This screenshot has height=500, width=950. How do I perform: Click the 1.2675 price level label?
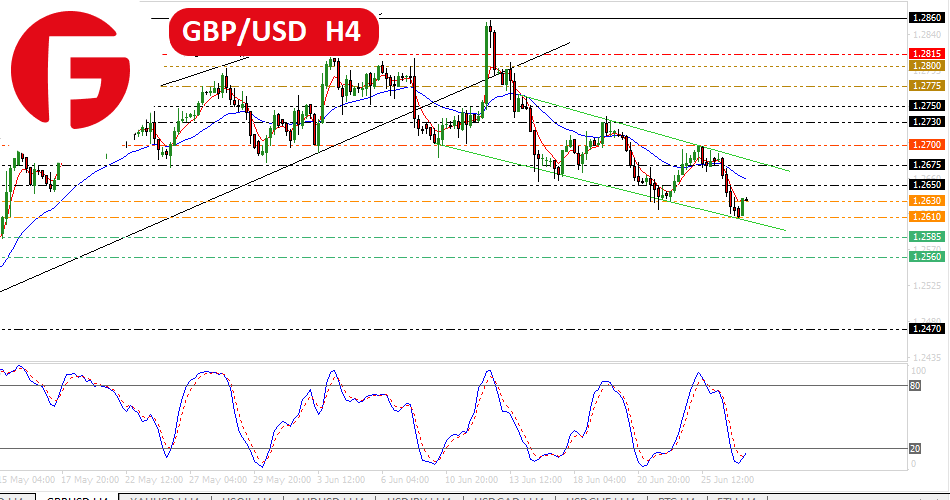pyautogui.click(x=926, y=165)
